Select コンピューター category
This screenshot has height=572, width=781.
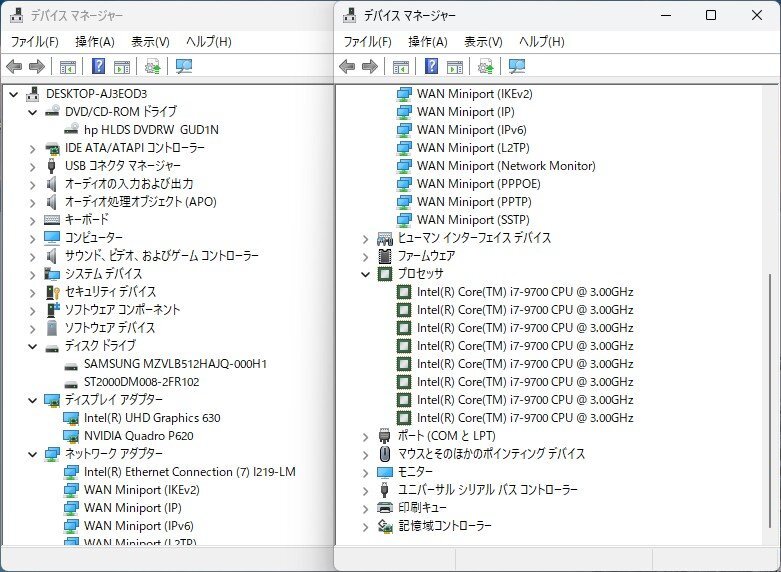94,237
